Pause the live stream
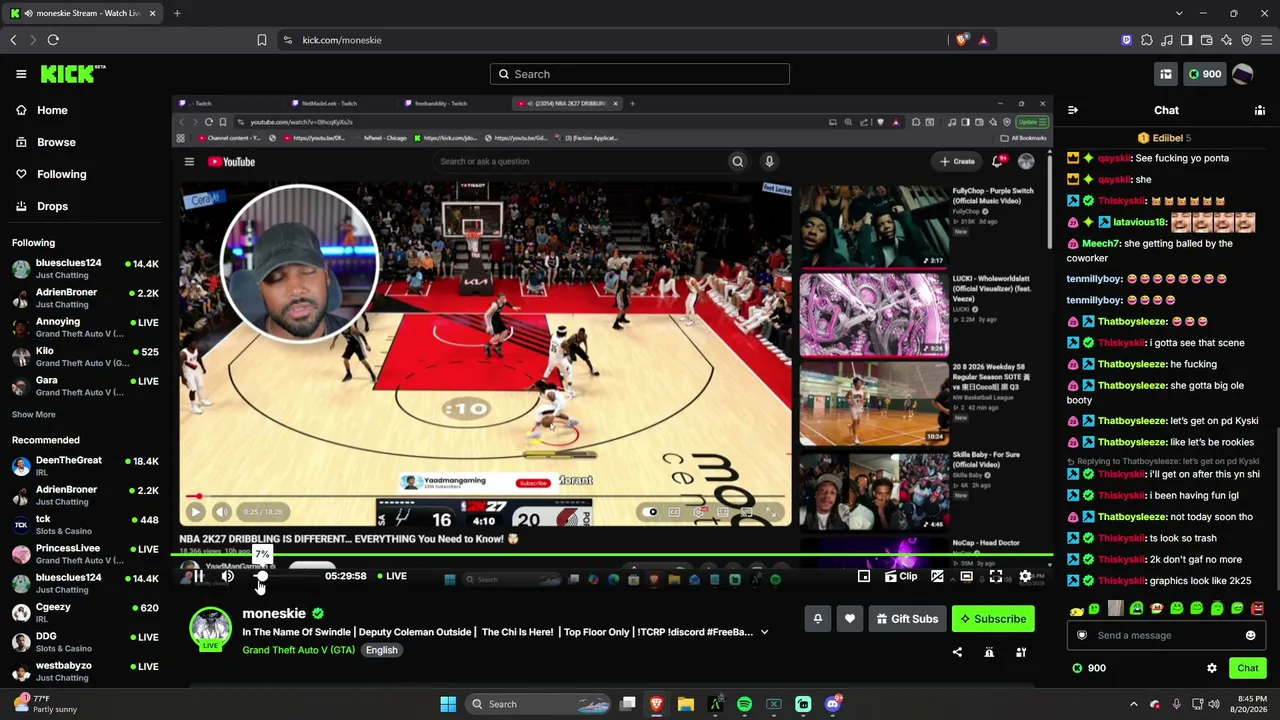The image size is (1280, 720). click(x=198, y=576)
